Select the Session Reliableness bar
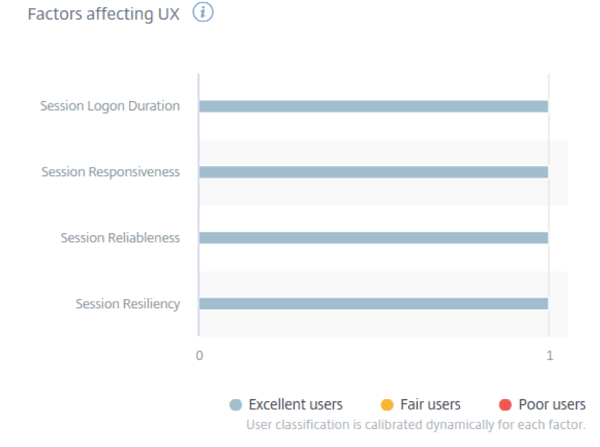This screenshot has height=447, width=600. click(373, 238)
